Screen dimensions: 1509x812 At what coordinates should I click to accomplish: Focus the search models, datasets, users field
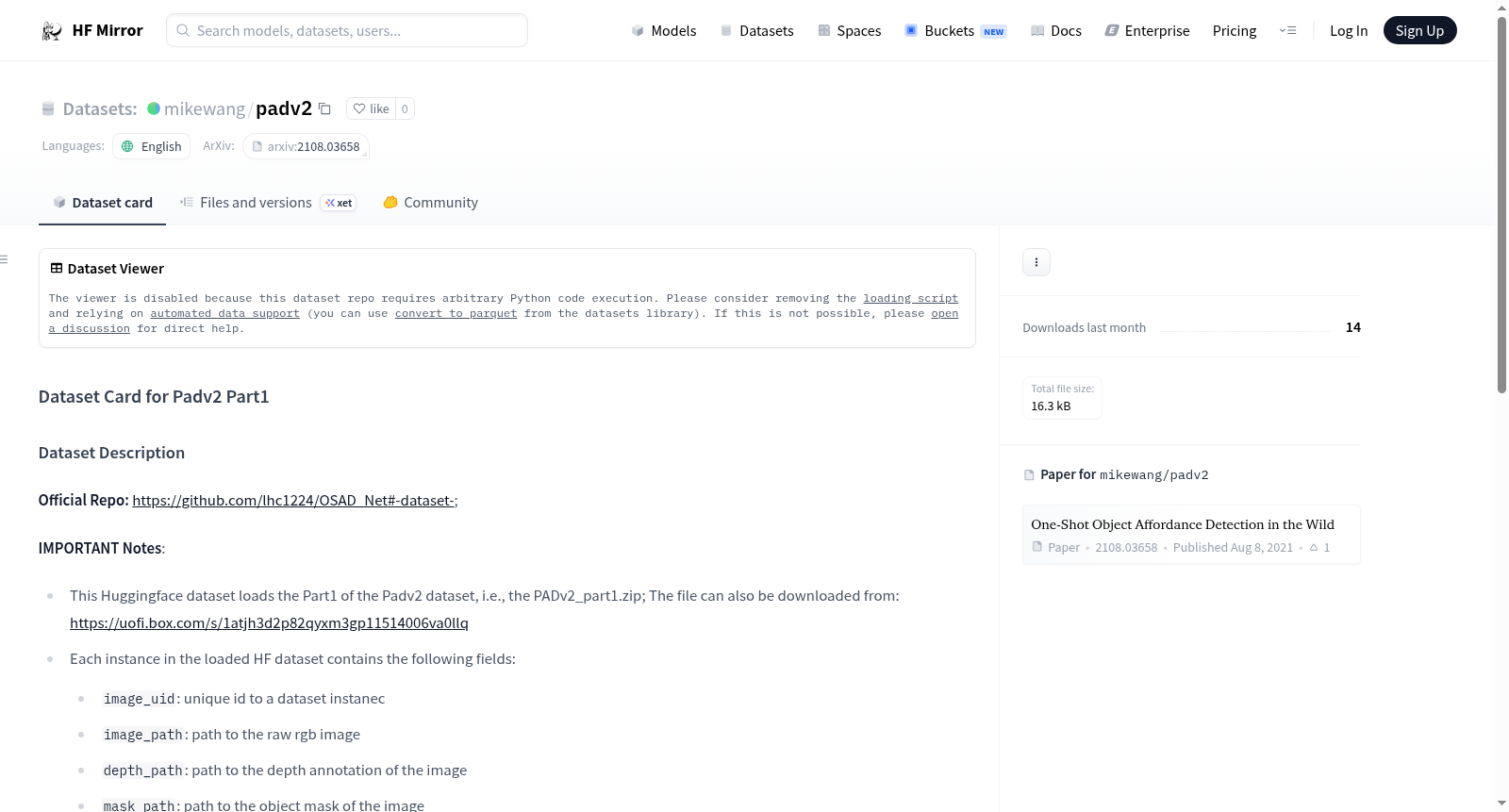click(347, 30)
